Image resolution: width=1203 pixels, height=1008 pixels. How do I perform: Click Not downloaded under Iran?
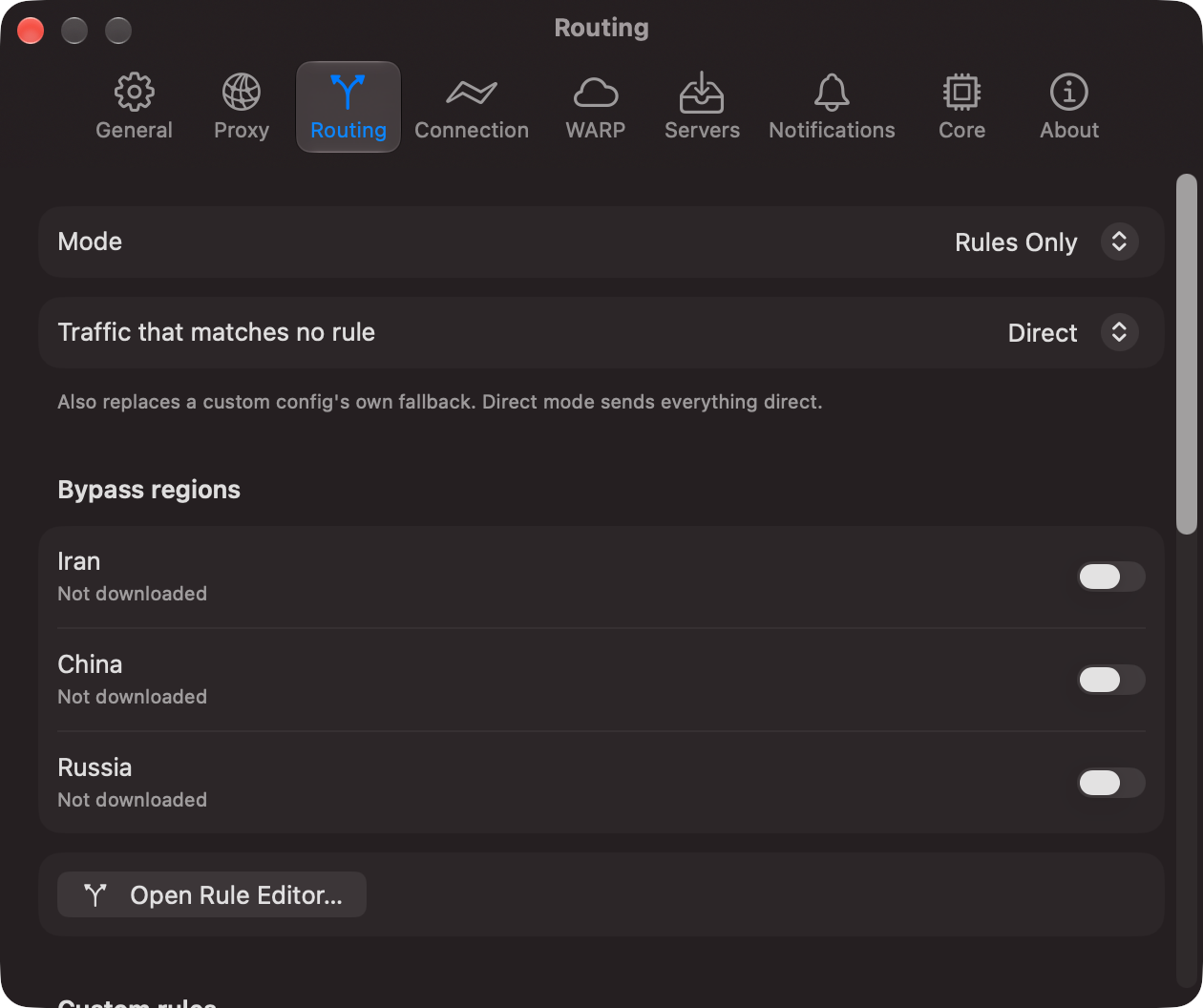tap(132, 594)
